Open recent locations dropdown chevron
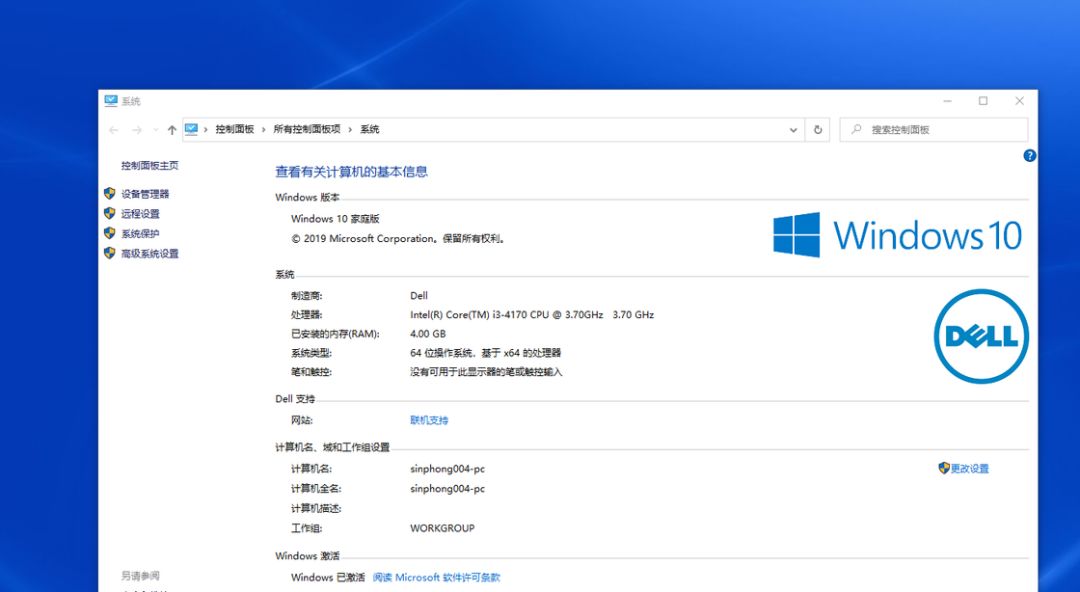The height and width of the screenshot is (592, 1080). (x=156, y=130)
